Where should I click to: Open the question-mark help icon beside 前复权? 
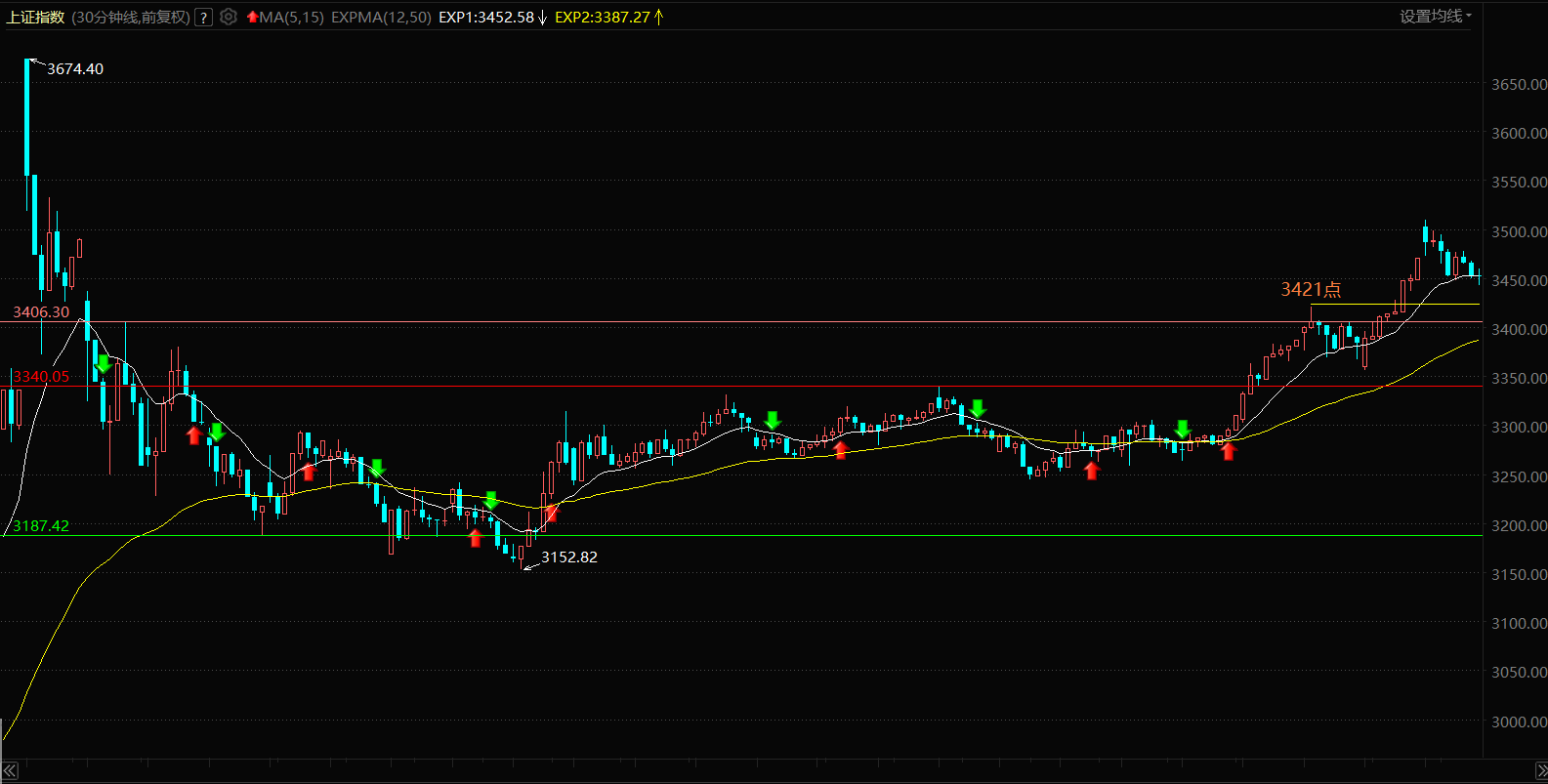203,18
